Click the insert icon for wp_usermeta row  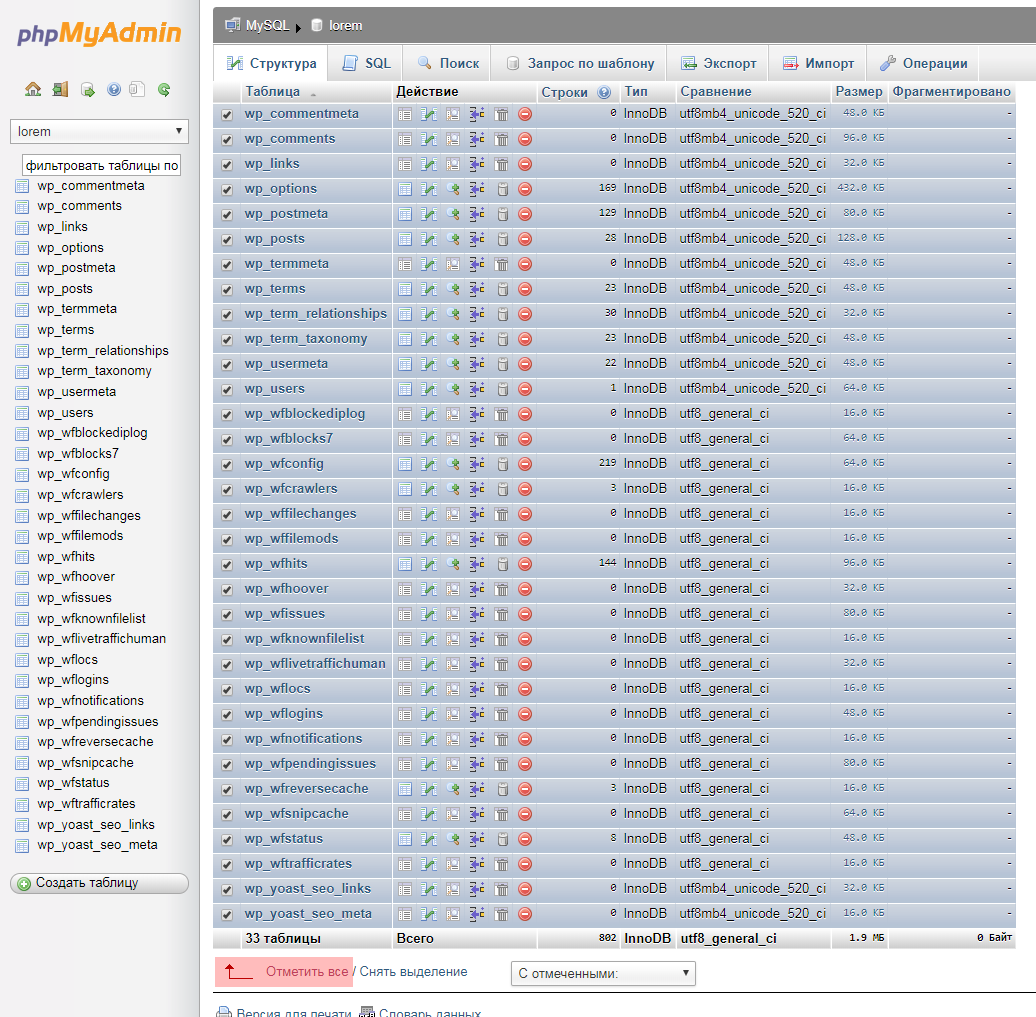[x=477, y=364]
